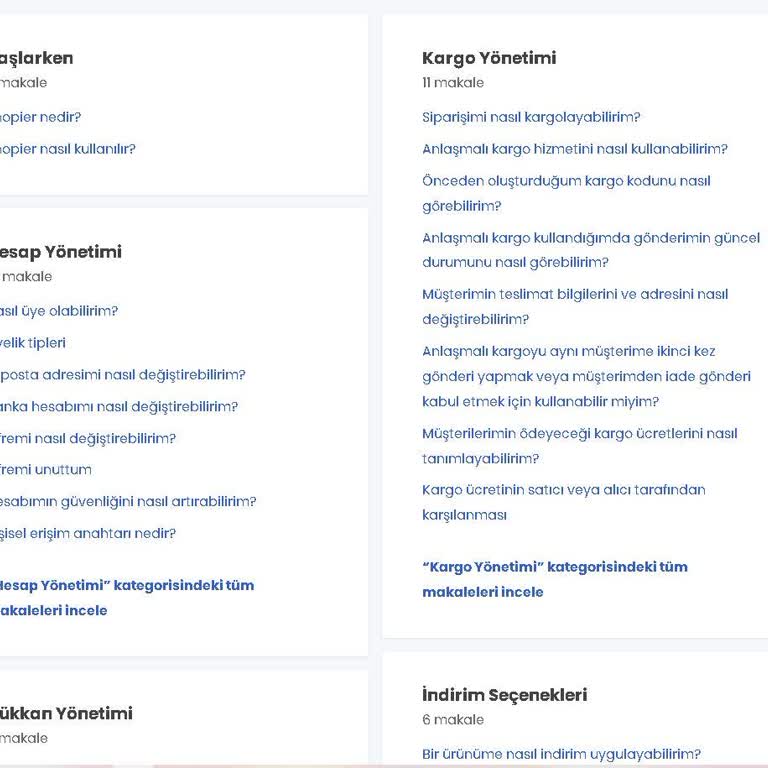Open 'hesabımı nasıl değiştirebilirim?' bank account article
Screen dimensions: 768x768
tap(119, 407)
